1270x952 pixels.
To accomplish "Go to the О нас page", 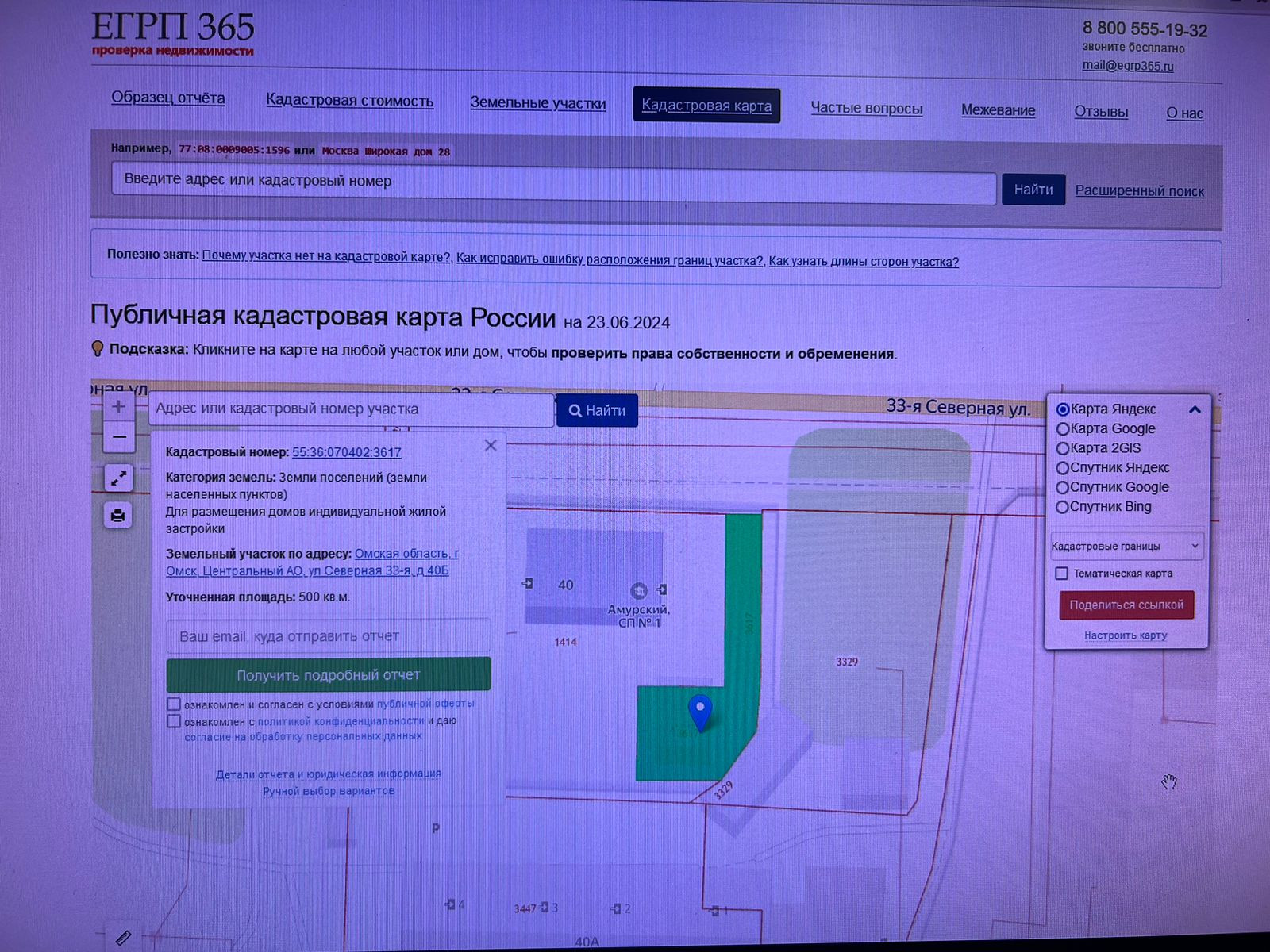I will point(1184,113).
